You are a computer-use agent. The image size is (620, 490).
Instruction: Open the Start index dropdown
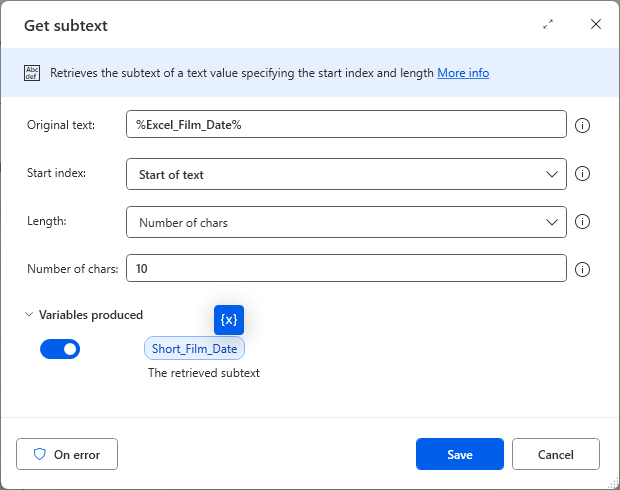point(346,174)
